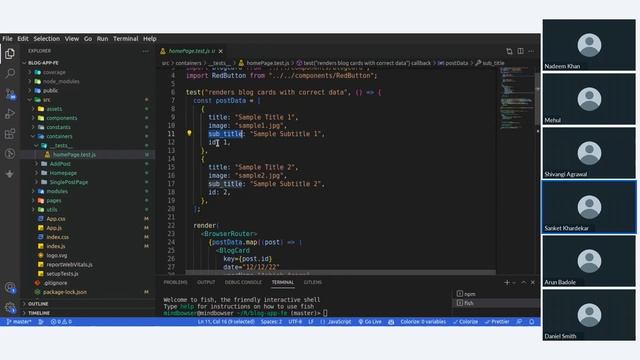
Task: Close the homePage.test.js tab
Action: coord(221,51)
